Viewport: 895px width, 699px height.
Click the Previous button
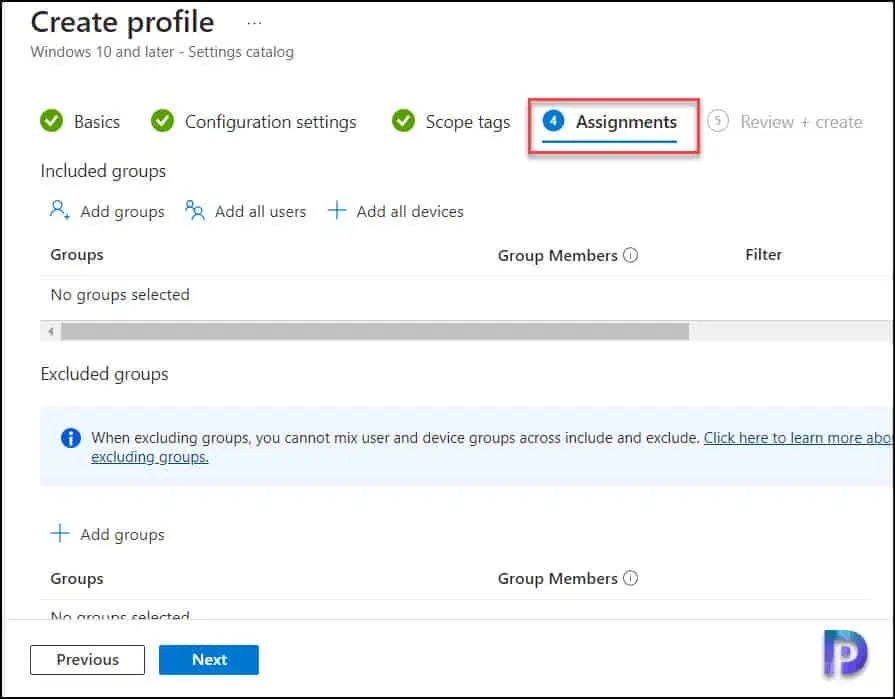click(x=87, y=660)
